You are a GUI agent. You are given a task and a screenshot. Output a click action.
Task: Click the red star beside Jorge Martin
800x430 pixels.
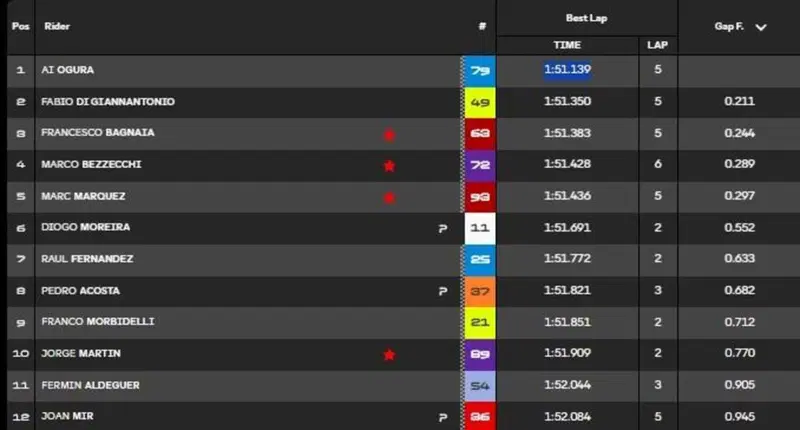point(389,355)
